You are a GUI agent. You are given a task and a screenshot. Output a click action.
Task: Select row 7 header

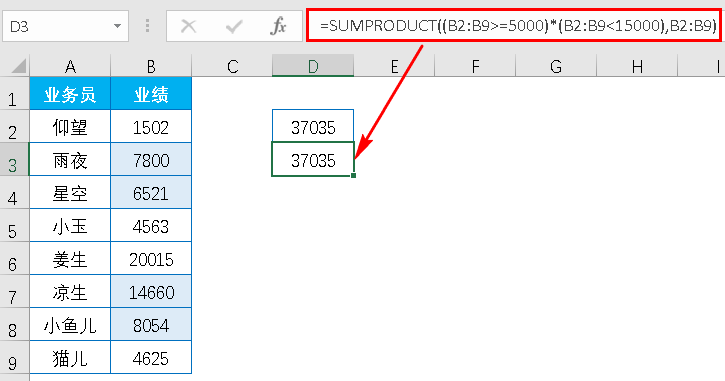pyautogui.click(x=14, y=291)
